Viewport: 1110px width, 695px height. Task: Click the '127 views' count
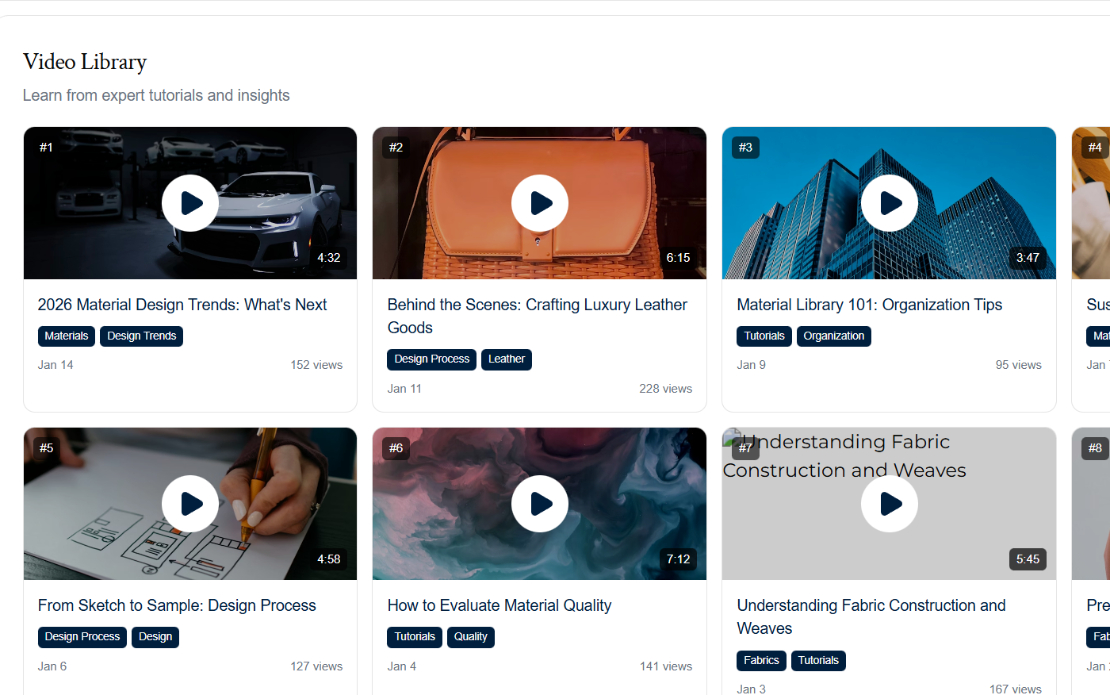[316, 666]
